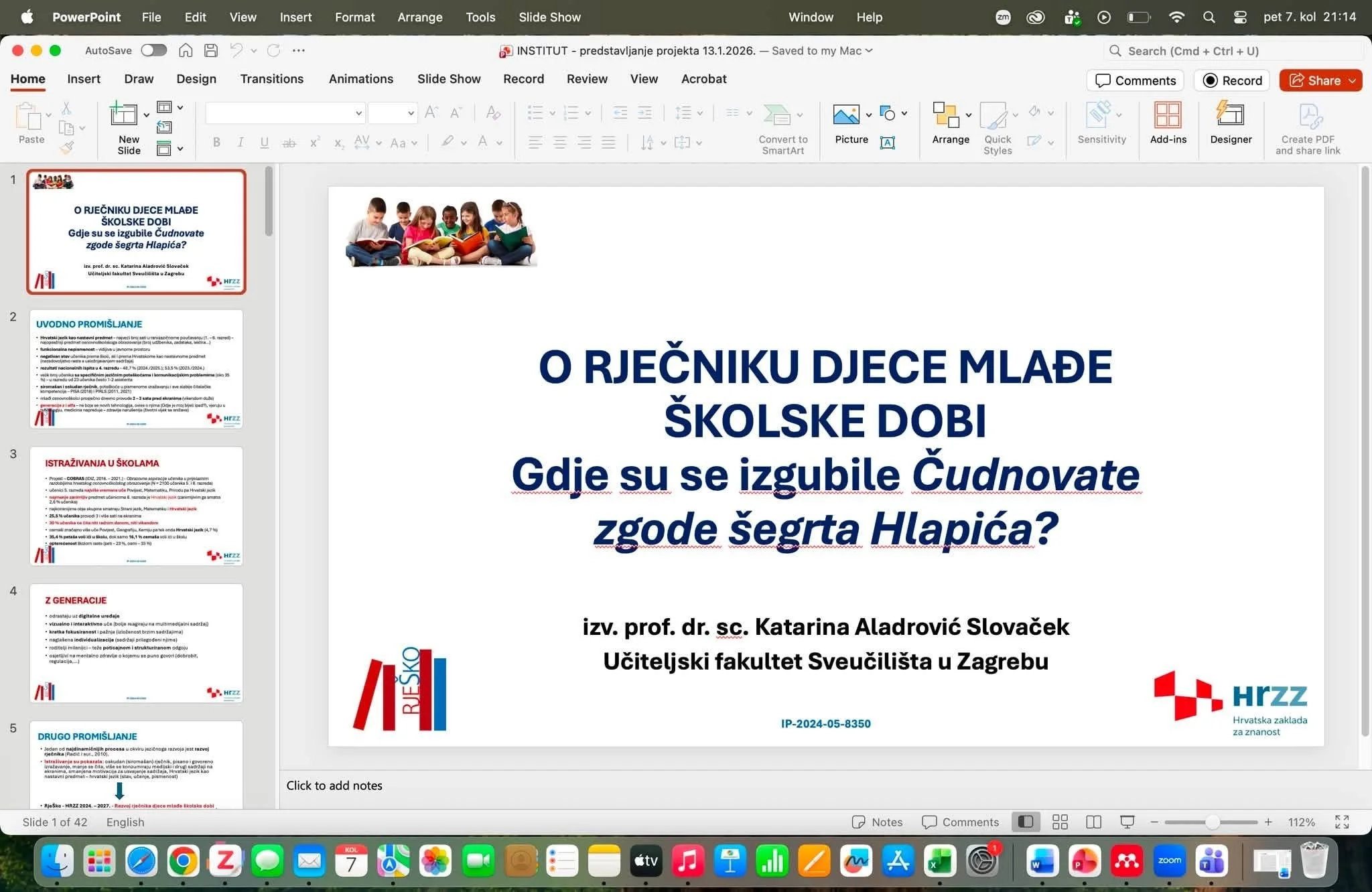Click the Home icon in title bar
This screenshot has height=892, width=1372.
point(186,50)
